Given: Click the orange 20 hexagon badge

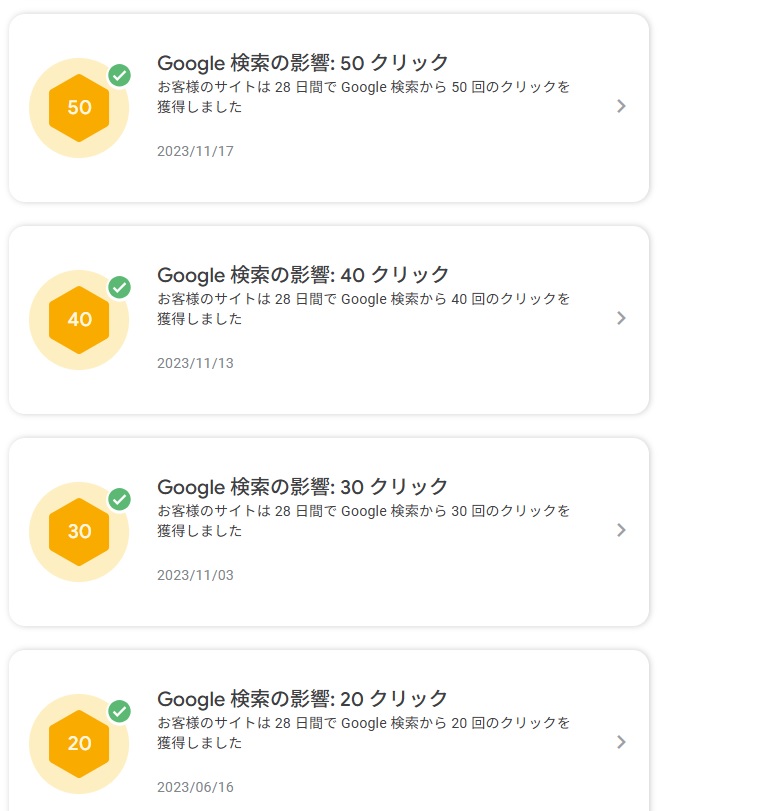Looking at the screenshot, I should [79, 744].
